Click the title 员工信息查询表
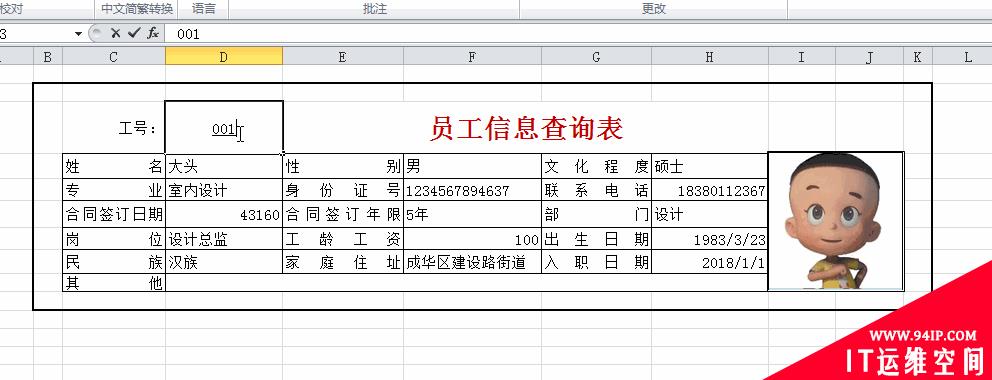Viewport: 992px width, 380px height. [x=526, y=128]
